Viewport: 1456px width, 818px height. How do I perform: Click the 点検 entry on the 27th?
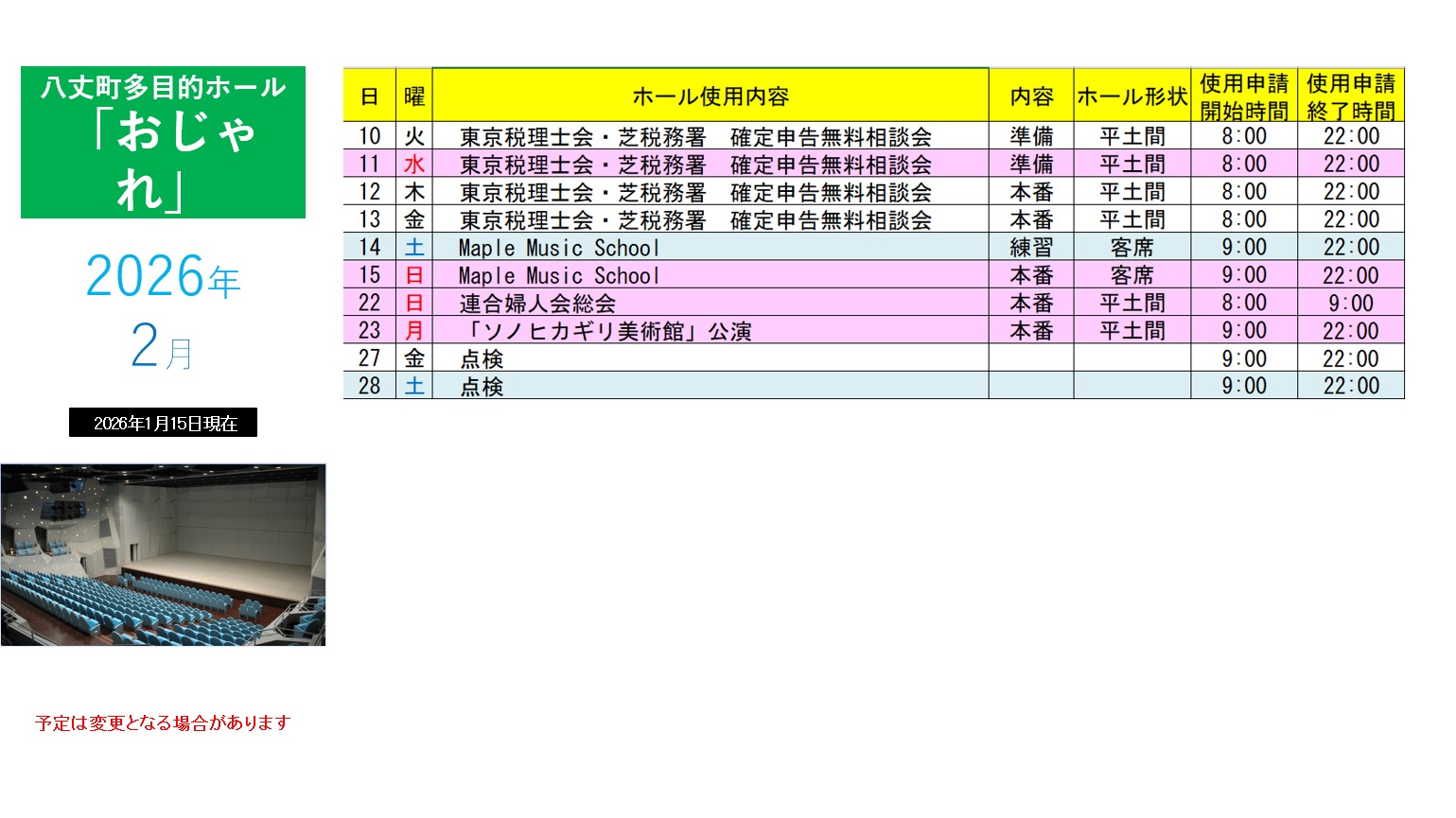coord(482,359)
